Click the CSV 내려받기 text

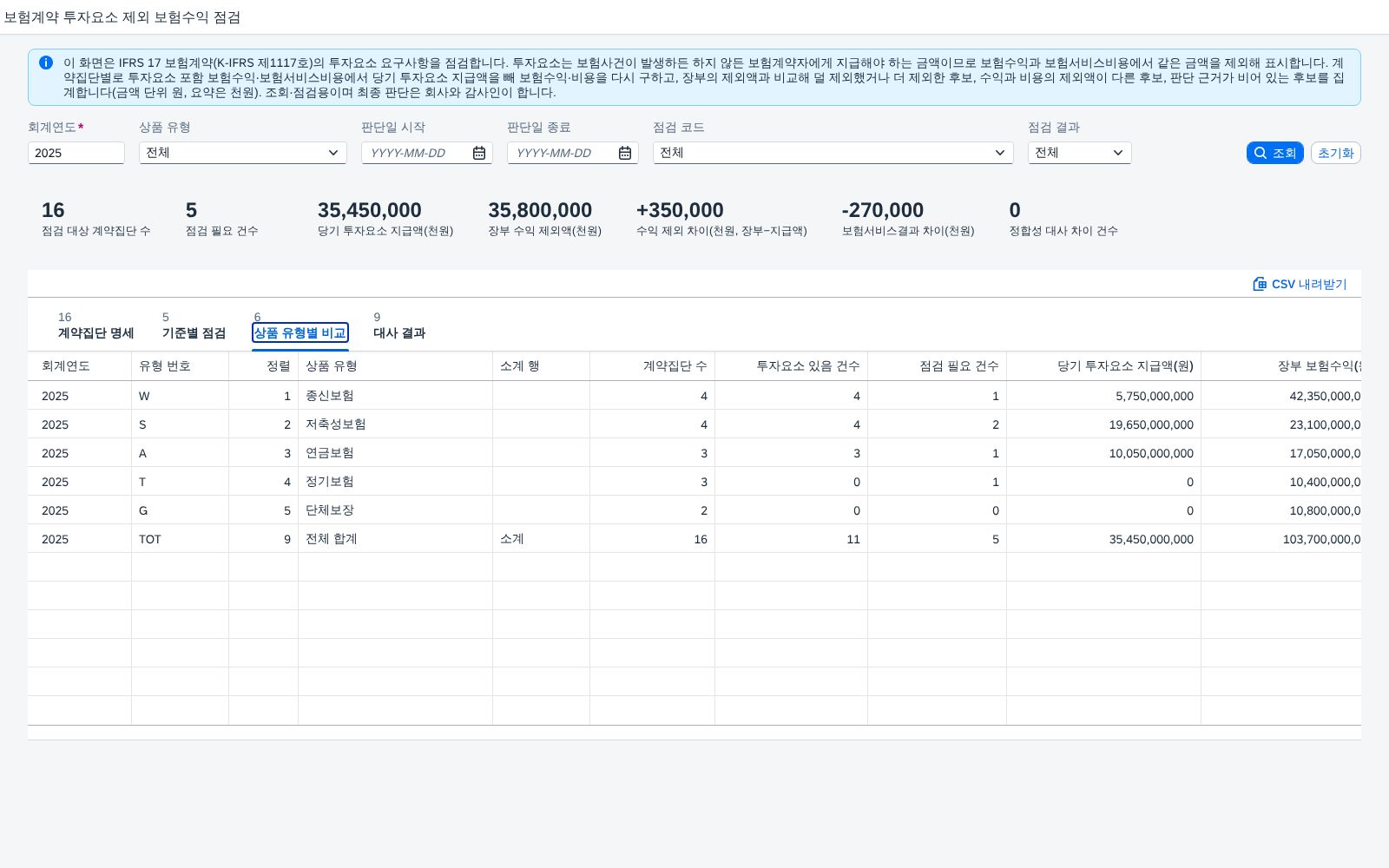point(1309,284)
